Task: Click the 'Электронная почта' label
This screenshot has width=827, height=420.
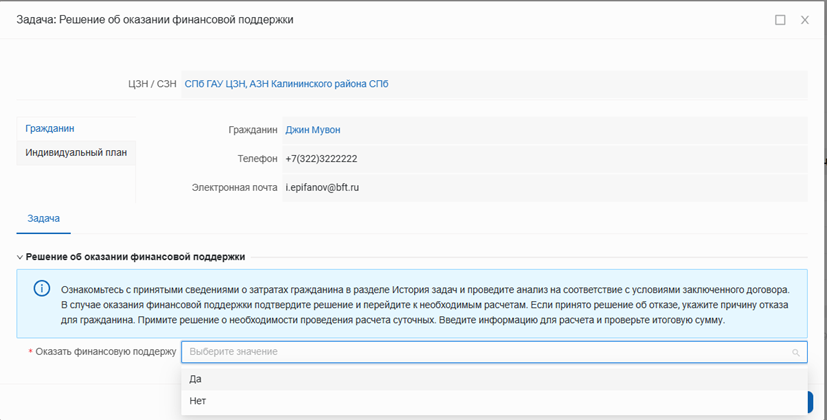Action: point(234,187)
